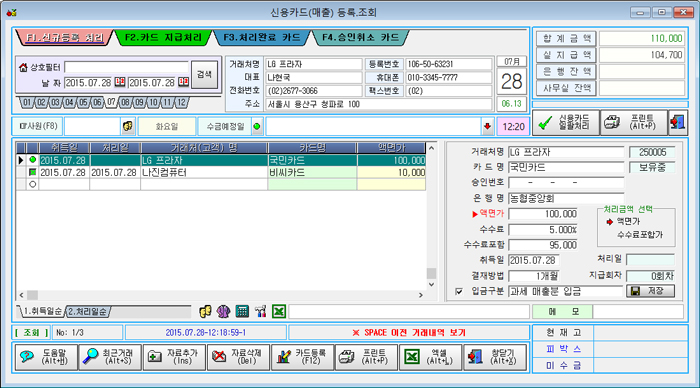The image size is (700, 388).
Task: Focus the 상호필터 input field
Action: (x=126, y=67)
